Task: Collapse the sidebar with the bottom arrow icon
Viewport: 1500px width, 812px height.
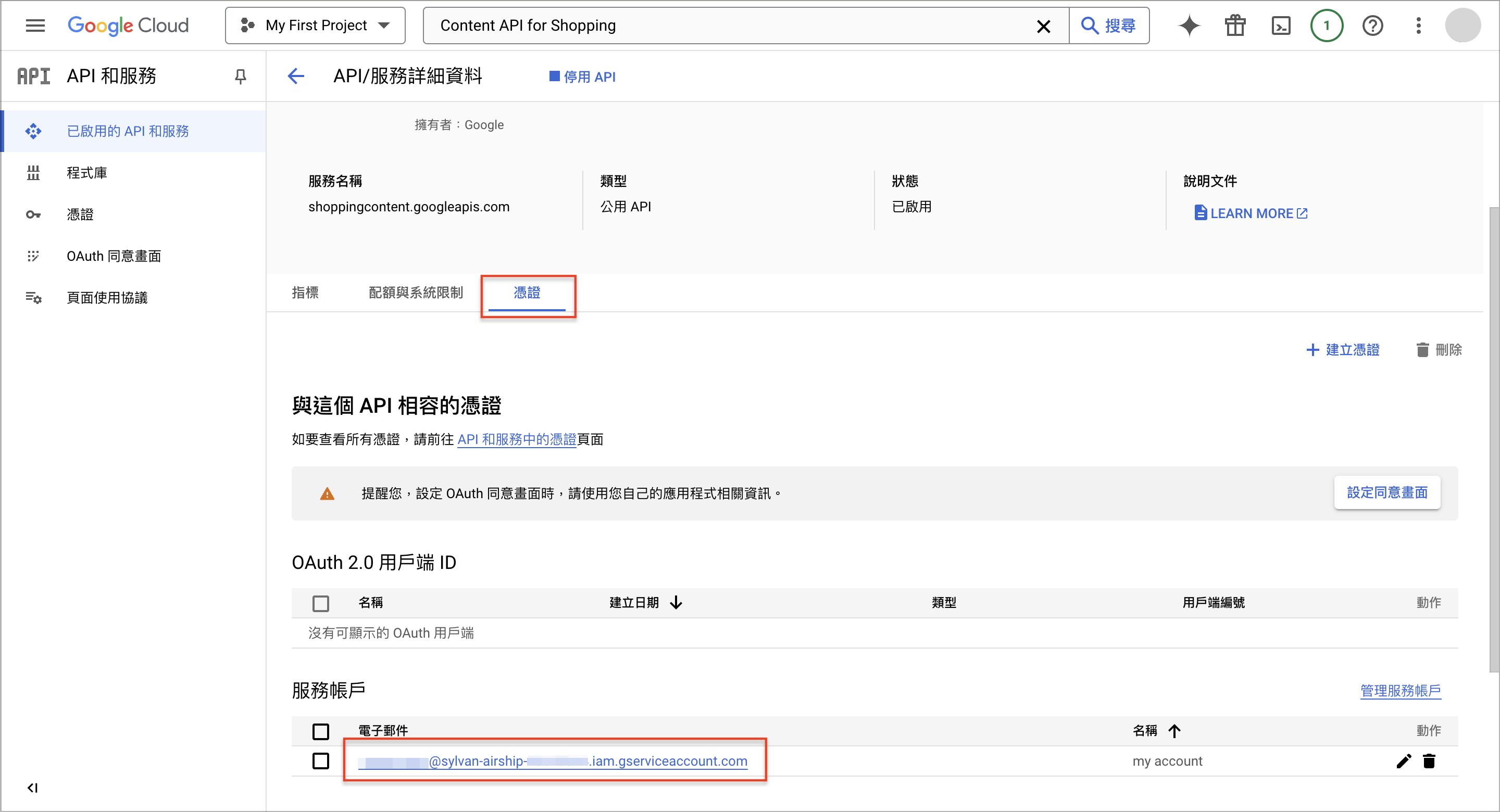Action: [x=33, y=788]
